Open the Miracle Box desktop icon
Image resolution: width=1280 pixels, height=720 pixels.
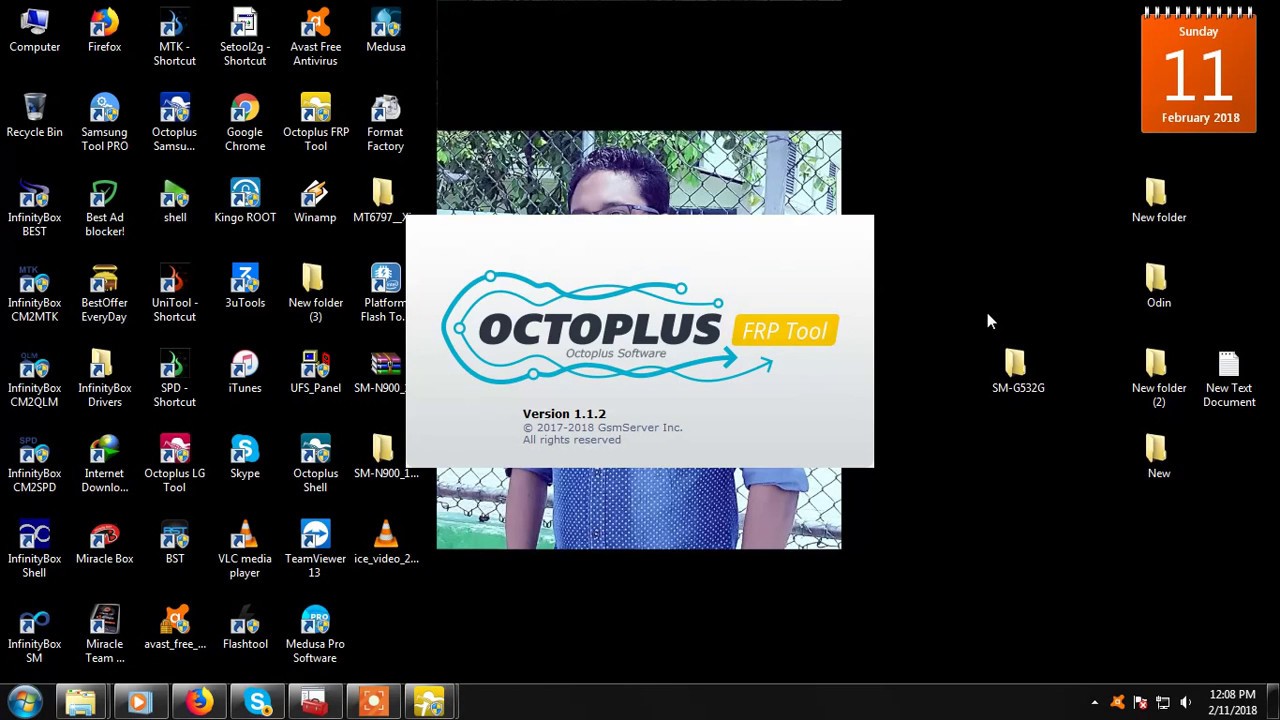[104, 542]
